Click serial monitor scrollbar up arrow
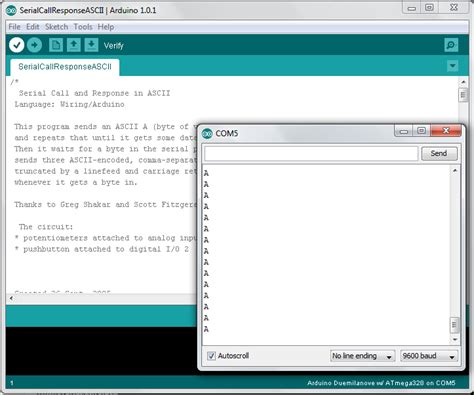Viewport: 474px width, 395px height. pos(455,171)
